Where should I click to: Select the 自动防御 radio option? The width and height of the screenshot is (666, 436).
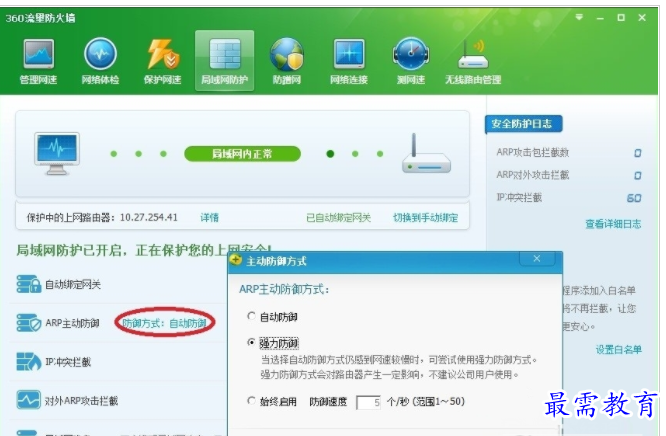tap(251, 316)
